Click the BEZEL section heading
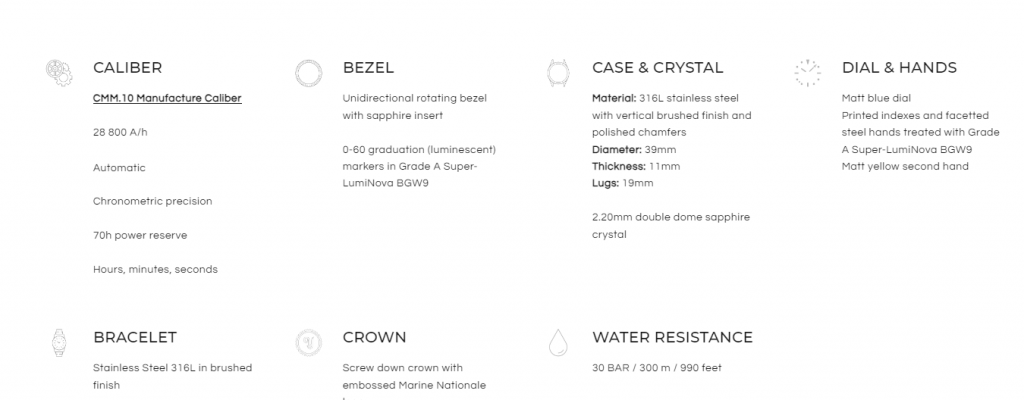The image size is (1024, 400). tap(368, 68)
